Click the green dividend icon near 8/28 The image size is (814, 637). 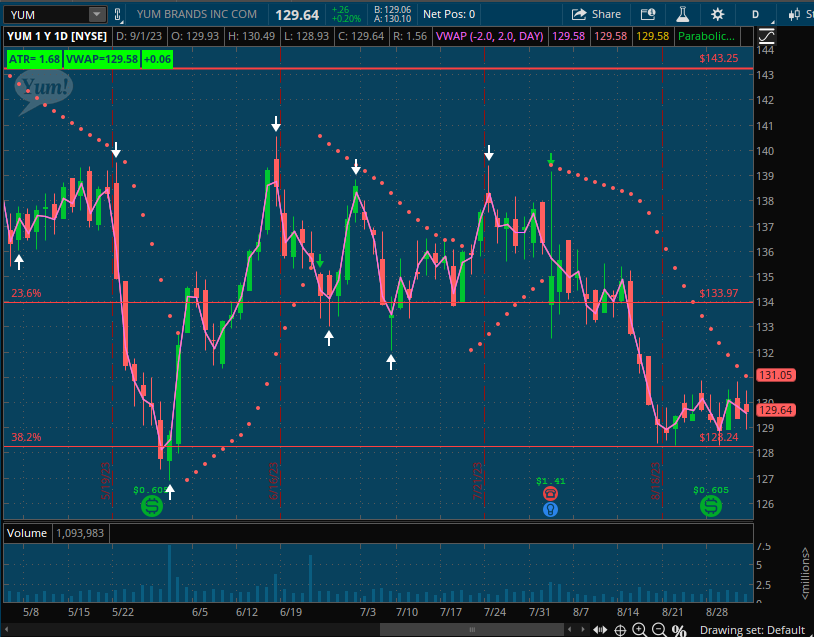click(x=711, y=506)
